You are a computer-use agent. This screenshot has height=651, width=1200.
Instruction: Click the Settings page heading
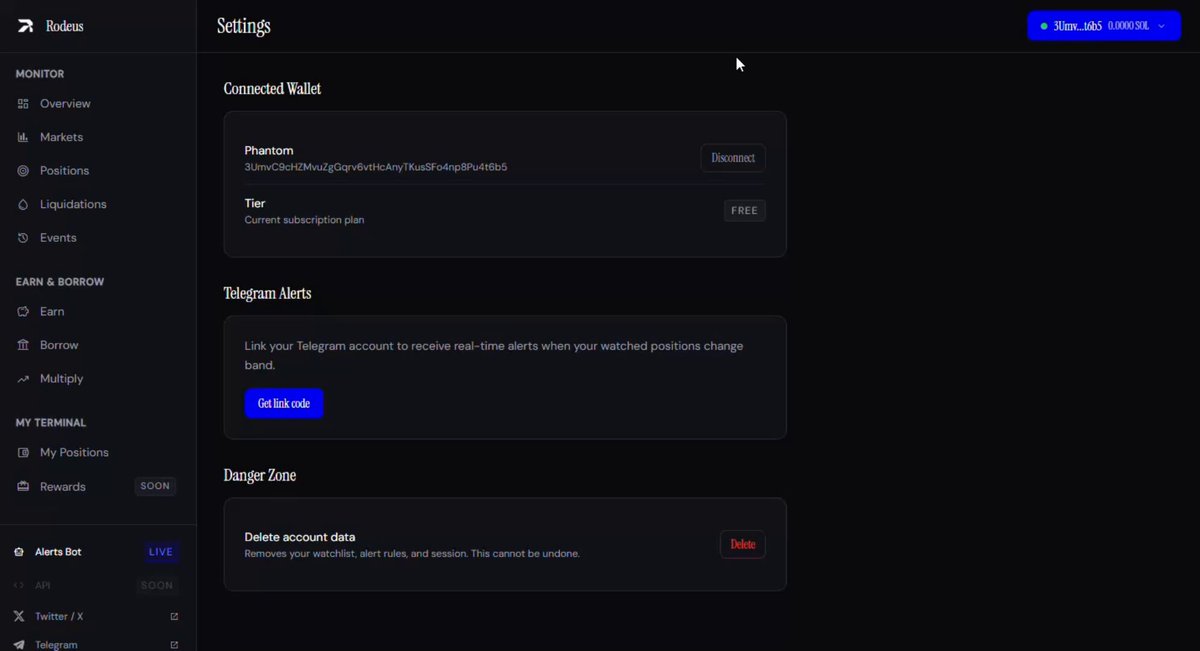[x=244, y=26]
